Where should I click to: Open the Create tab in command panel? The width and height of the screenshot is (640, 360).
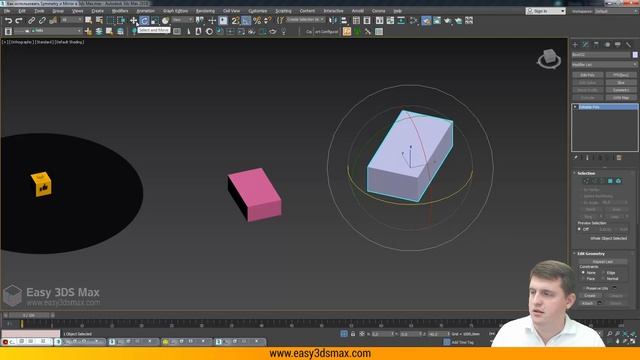click(x=575, y=44)
